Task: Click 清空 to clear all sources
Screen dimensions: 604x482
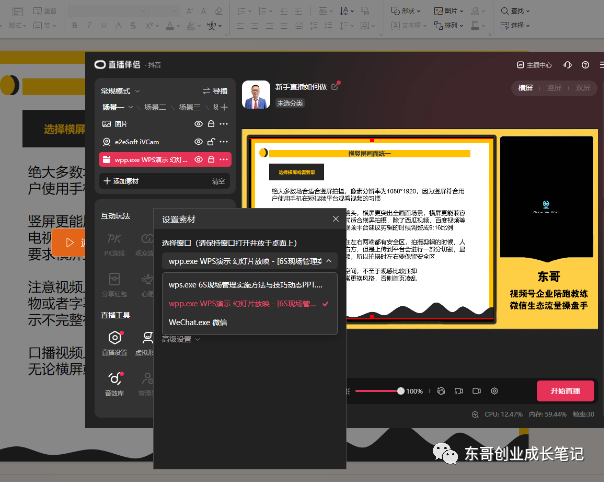Action: (x=218, y=181)
